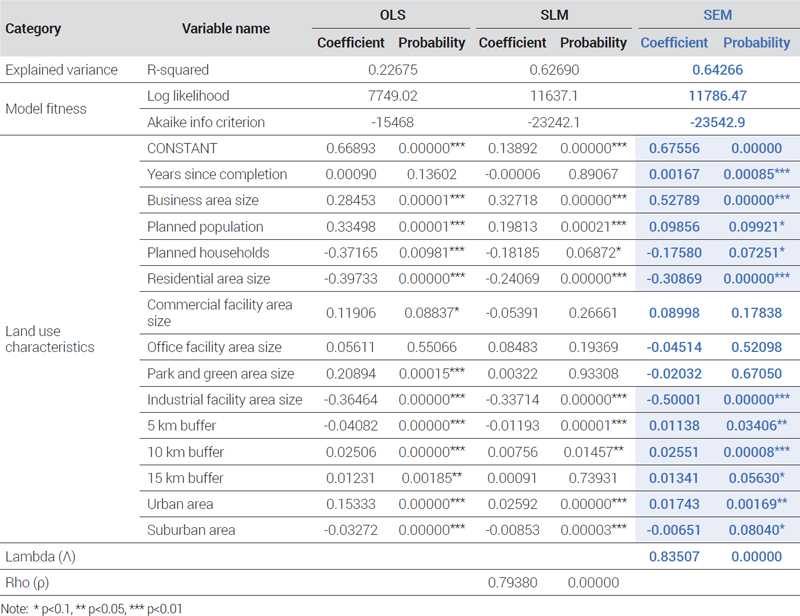Click SEM Probability subheader
Image resolution: width=800 pixels, height=616 pixels.
(757, 43)
